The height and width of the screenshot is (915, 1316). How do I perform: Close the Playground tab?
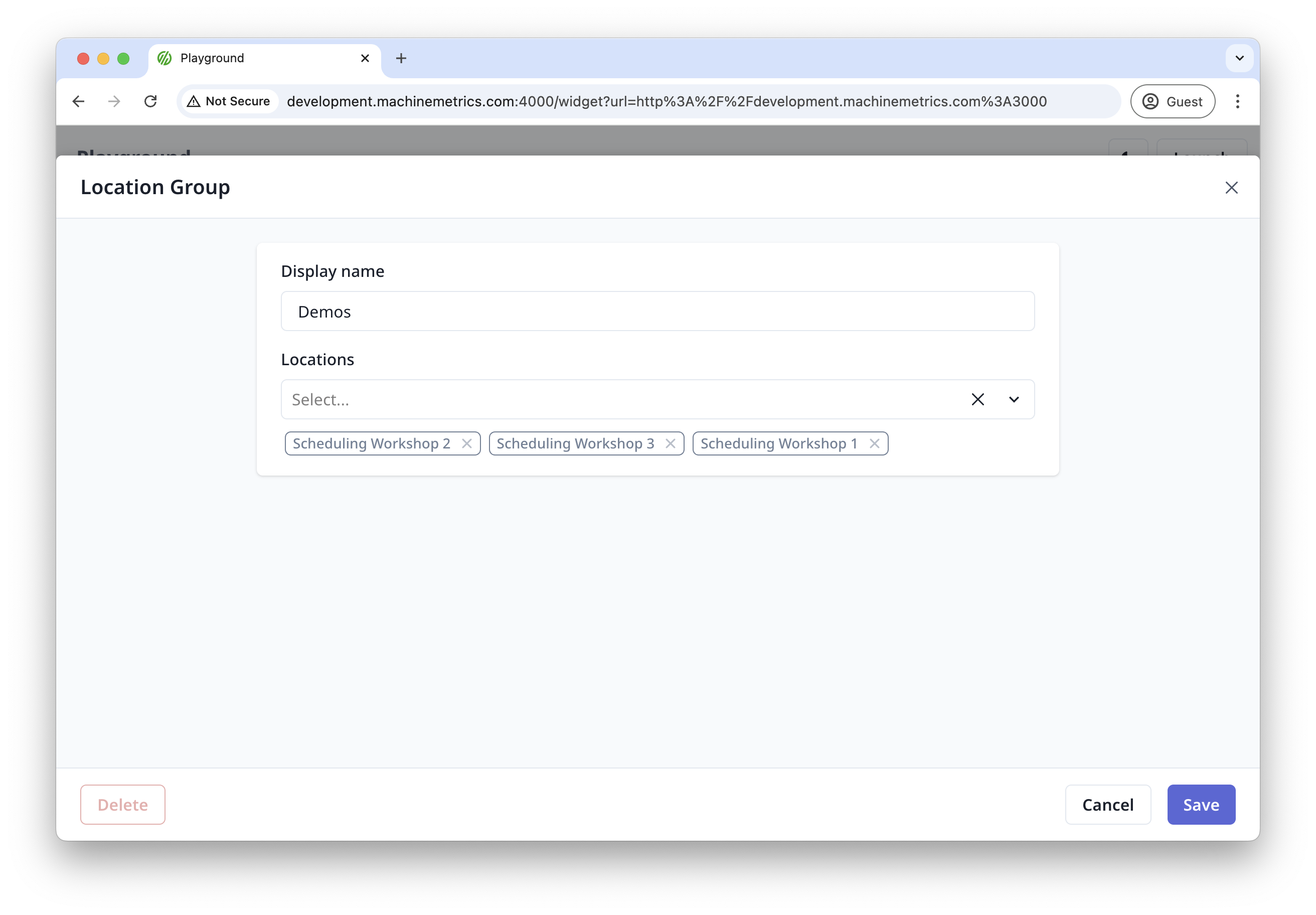[x=365, y=59]
